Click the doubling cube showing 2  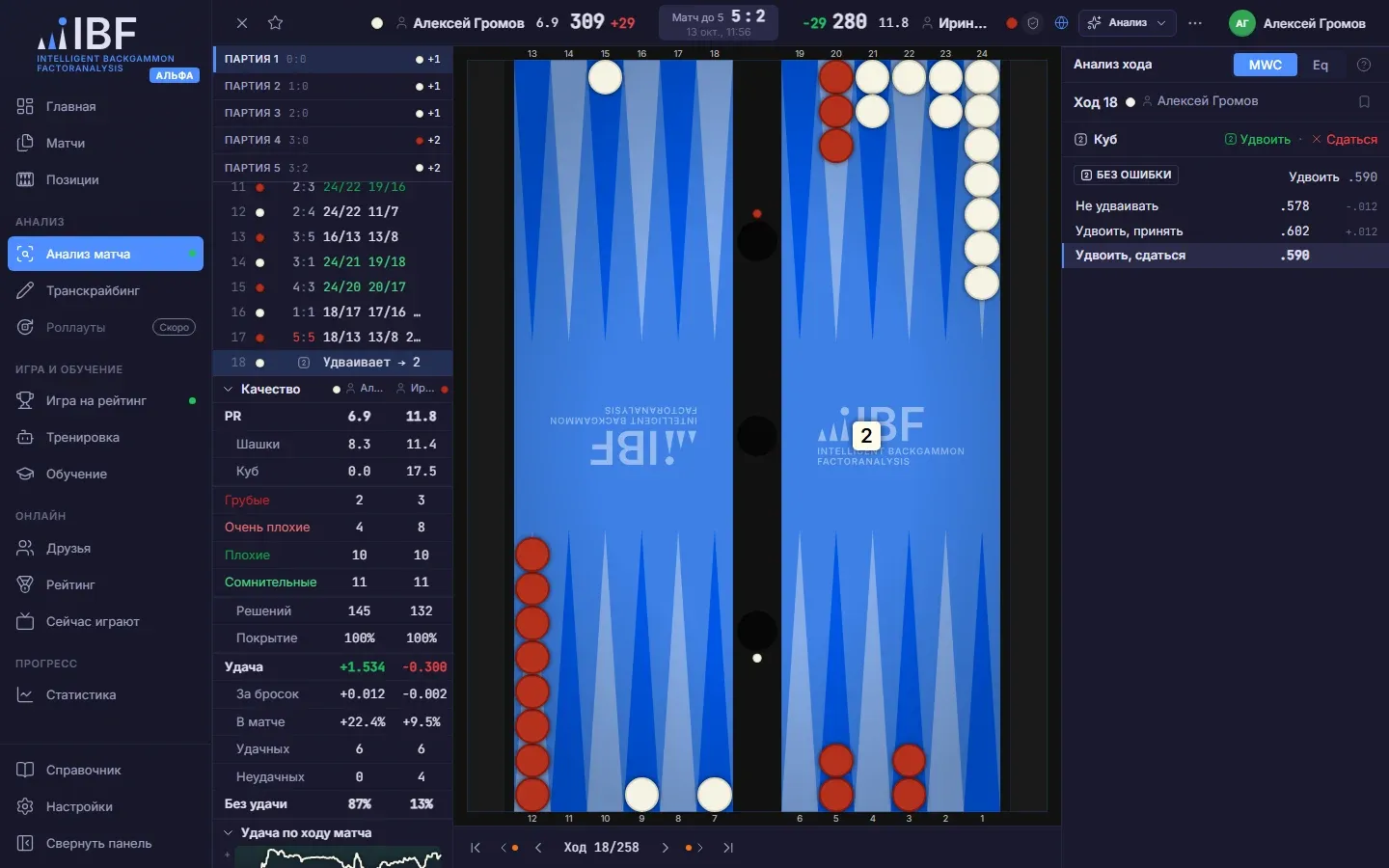[x=866, y=436]
